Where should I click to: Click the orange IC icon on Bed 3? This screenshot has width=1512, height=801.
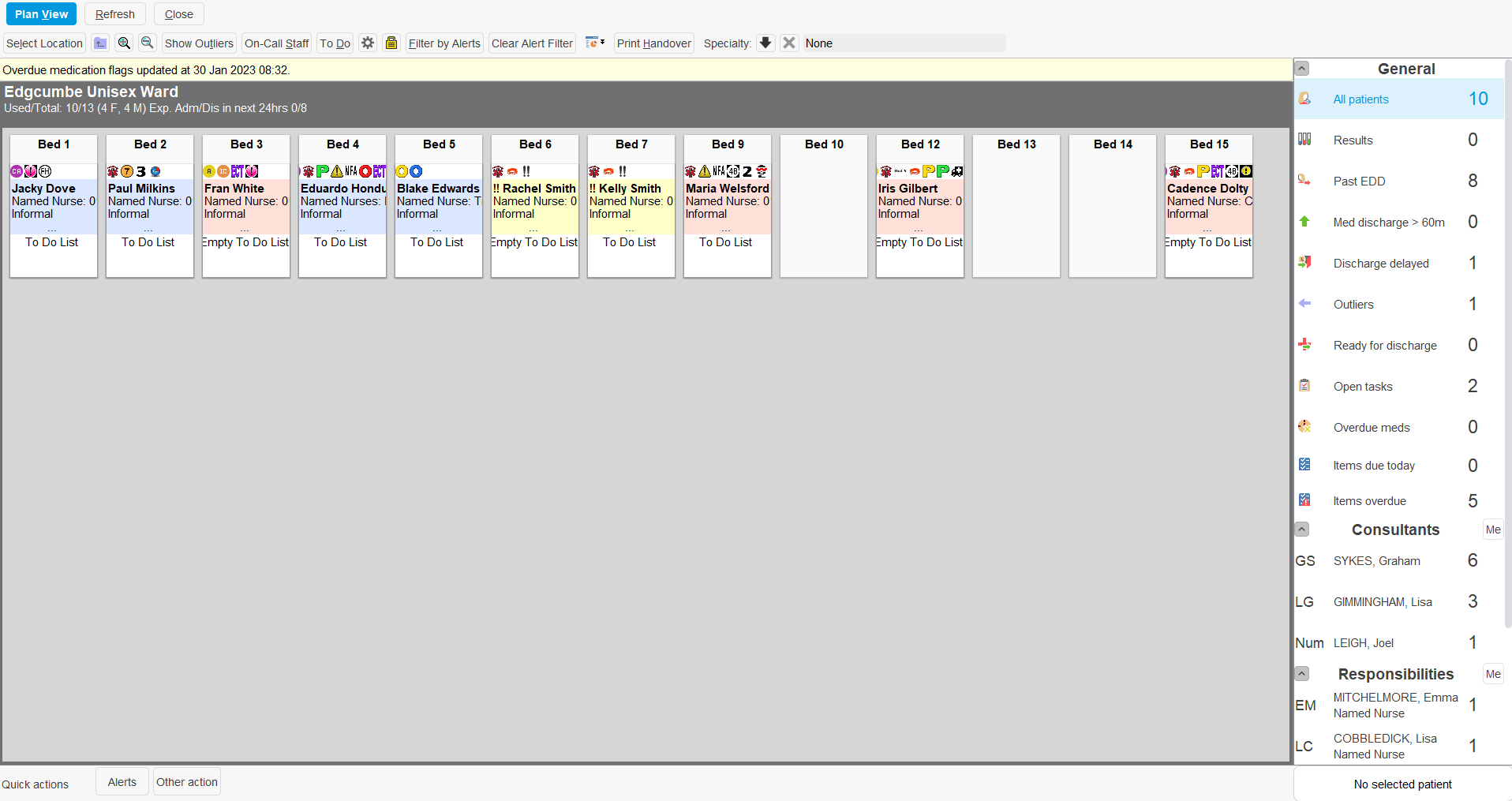(x=223, y=171)
